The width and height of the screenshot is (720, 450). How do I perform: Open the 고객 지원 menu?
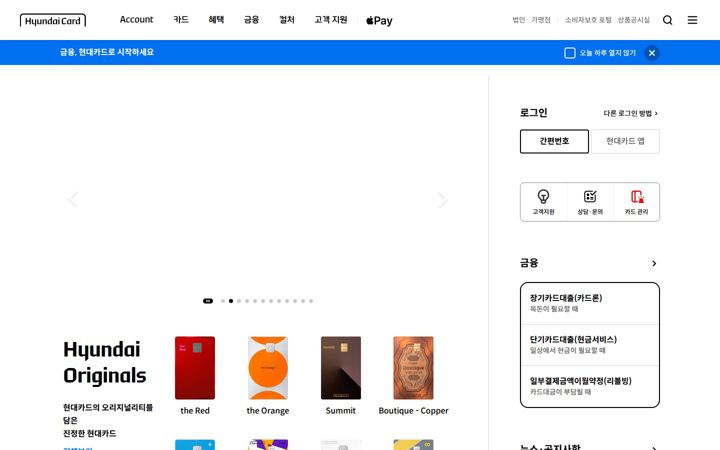[x=331, y=20]
